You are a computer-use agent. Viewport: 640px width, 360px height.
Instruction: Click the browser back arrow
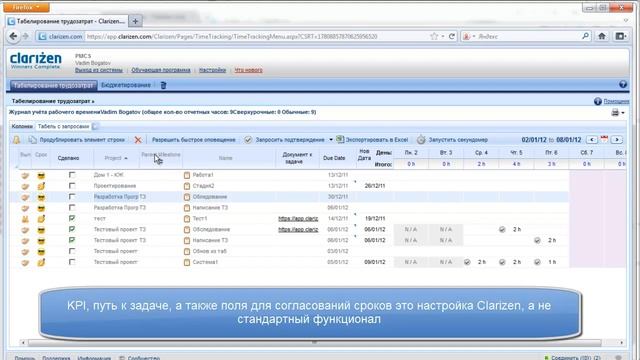[x=13, y=36]
